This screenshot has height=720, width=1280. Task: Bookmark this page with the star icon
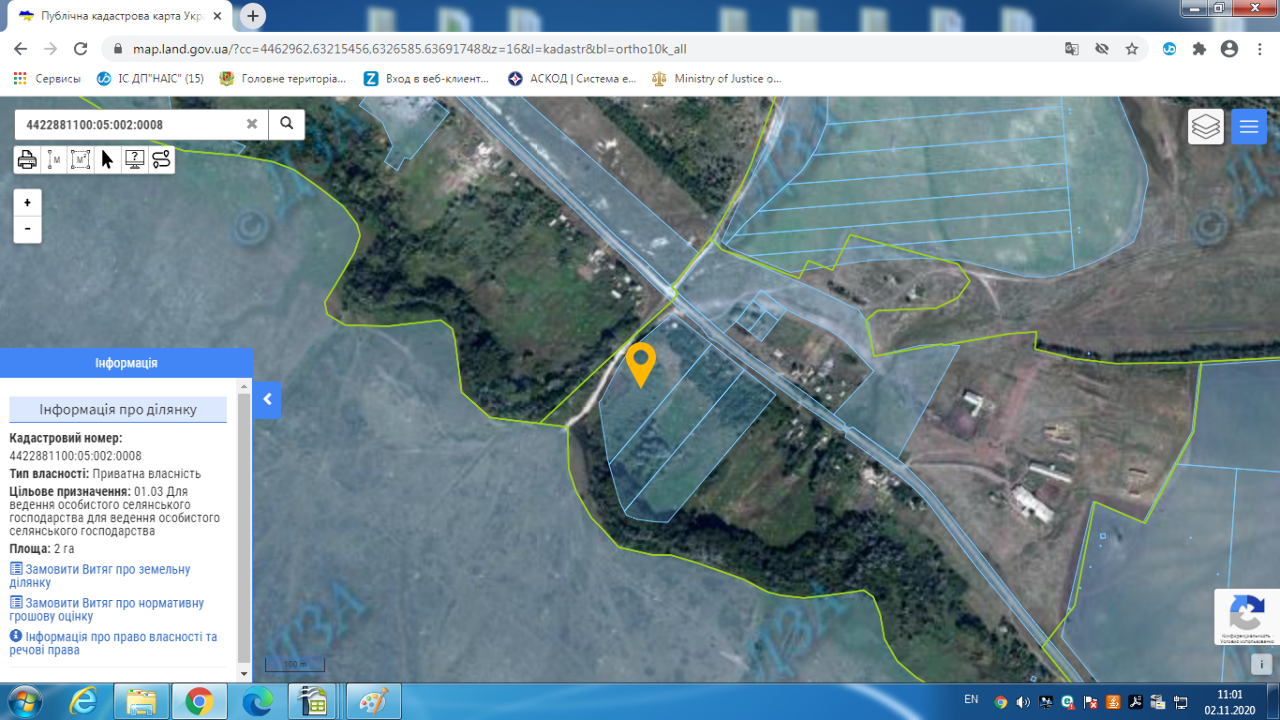[1132, 48]
